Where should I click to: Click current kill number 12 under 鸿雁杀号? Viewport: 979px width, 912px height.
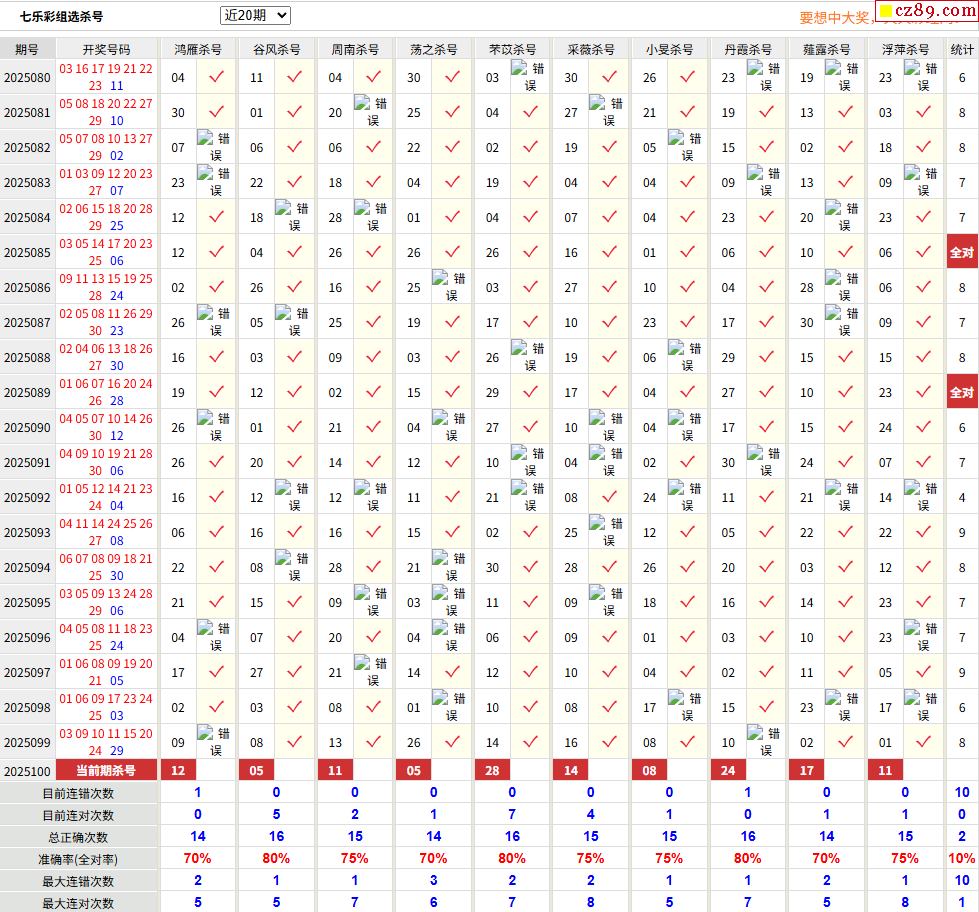179,770
